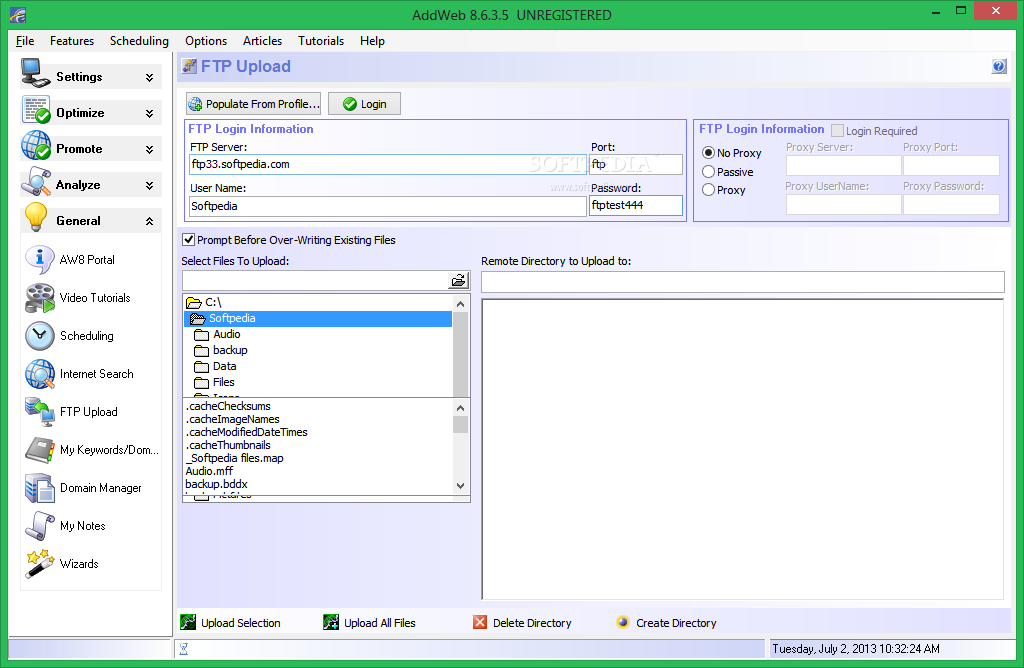Click the Promote globe icon
The height and width of the screenshot is (668, 1024).
(x=36, y=146)
